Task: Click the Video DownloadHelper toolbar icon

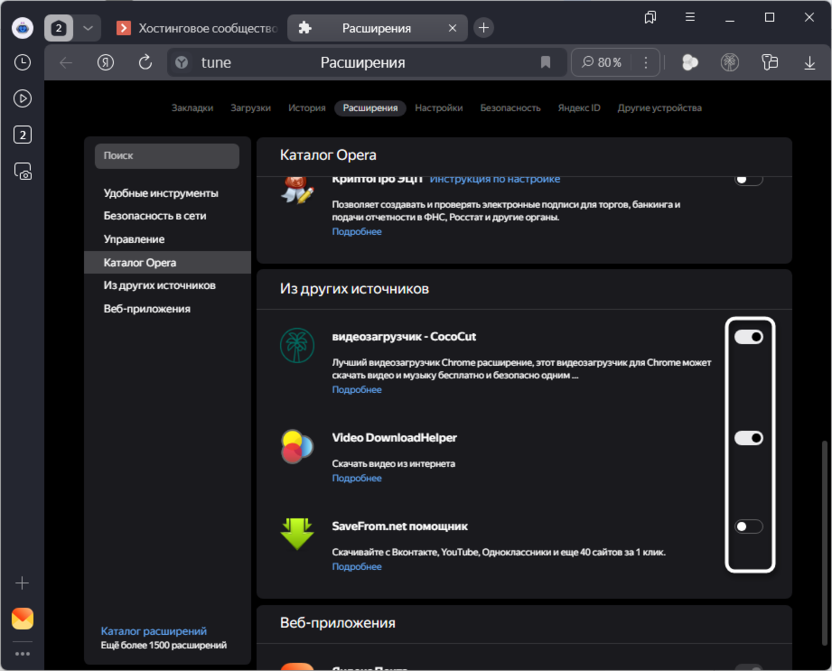Action: (690, 63)
